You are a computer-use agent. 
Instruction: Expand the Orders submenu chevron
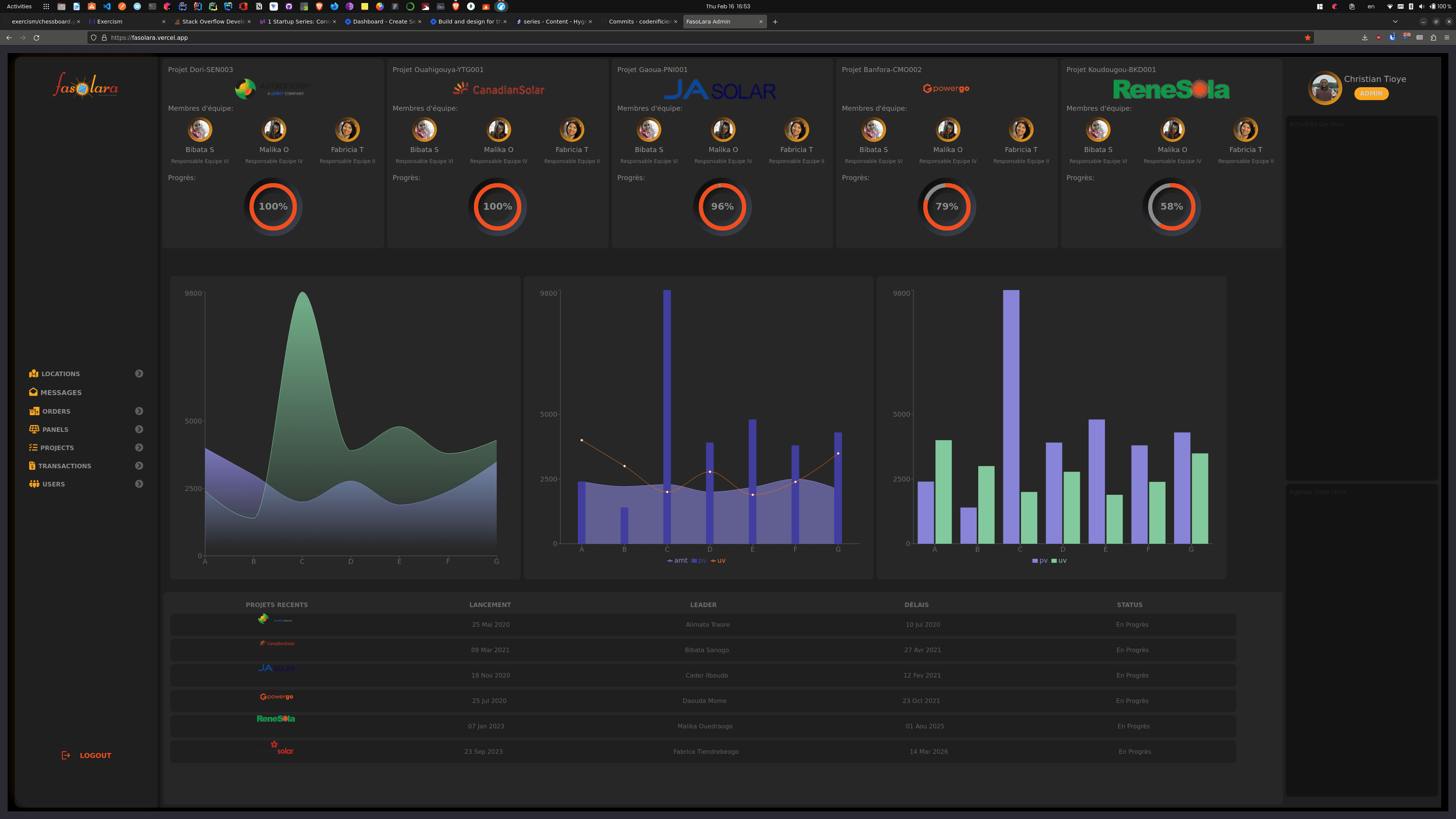pos(139,411)
